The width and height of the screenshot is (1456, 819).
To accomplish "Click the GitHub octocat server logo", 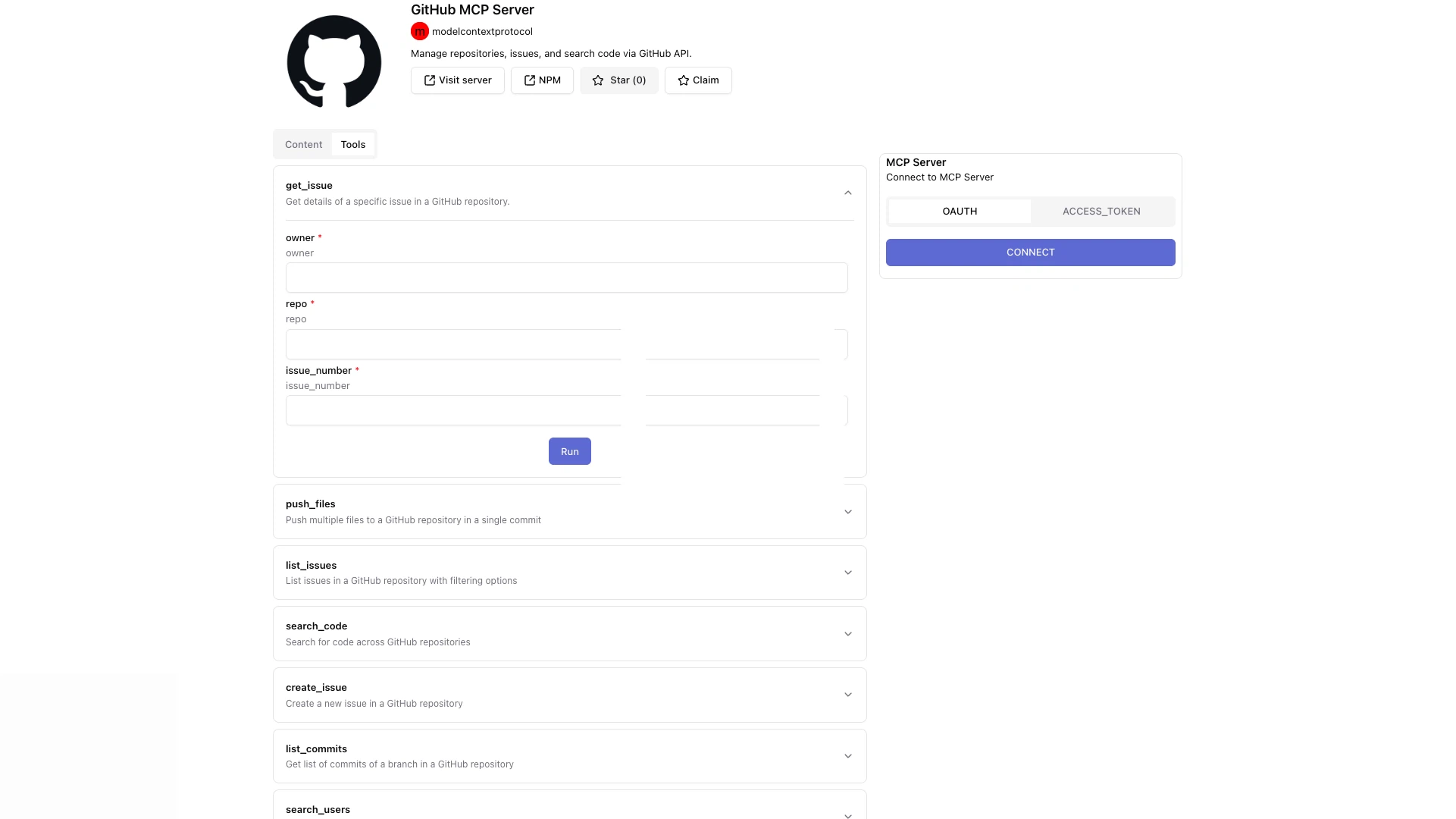I will (333, 61).
